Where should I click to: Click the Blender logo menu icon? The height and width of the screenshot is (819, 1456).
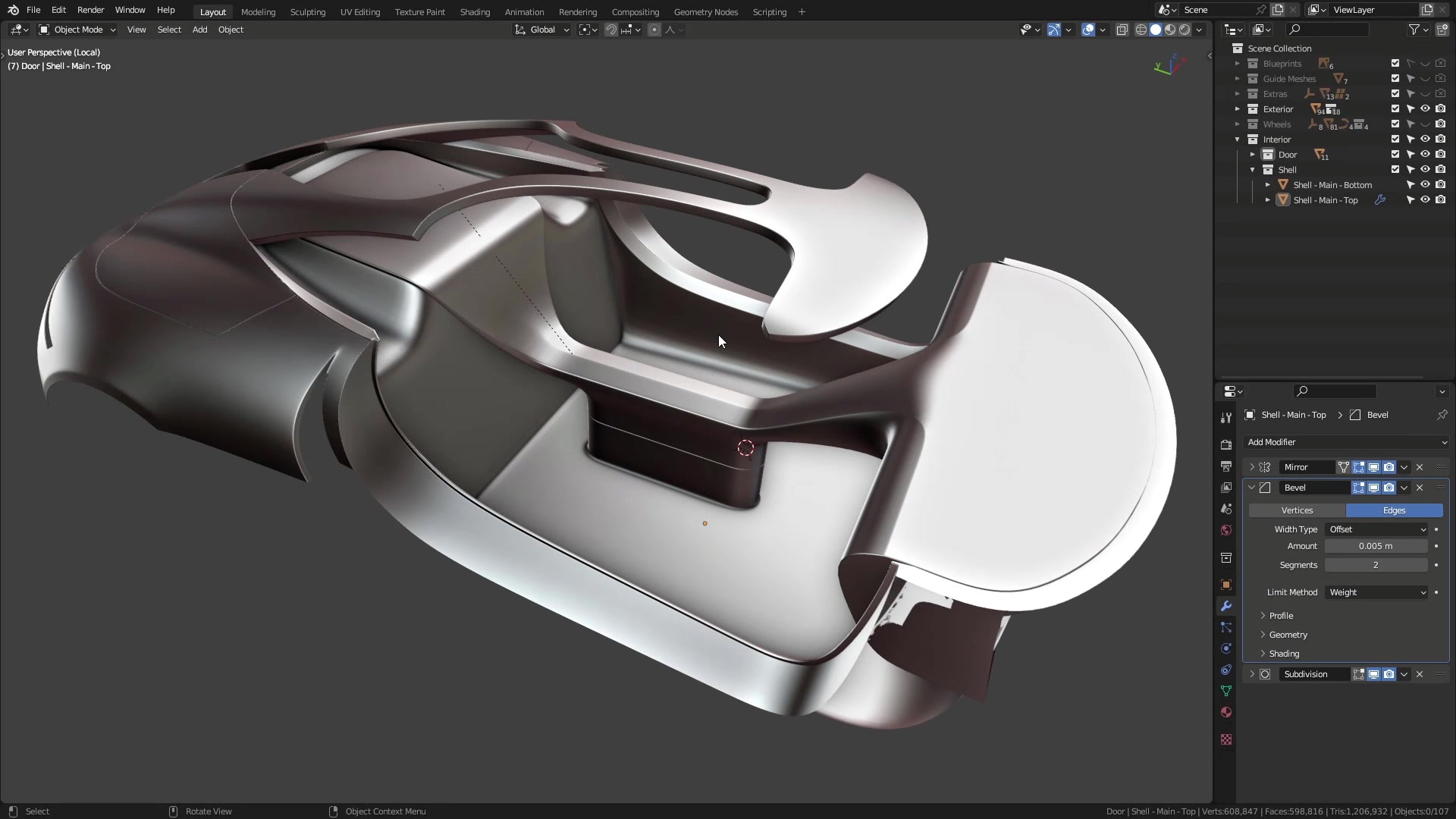13,10
